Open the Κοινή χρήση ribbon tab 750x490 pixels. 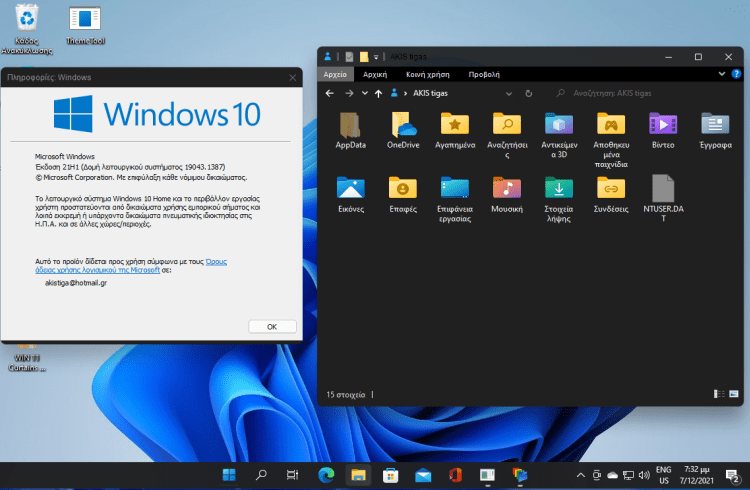[x=428, y=74]
